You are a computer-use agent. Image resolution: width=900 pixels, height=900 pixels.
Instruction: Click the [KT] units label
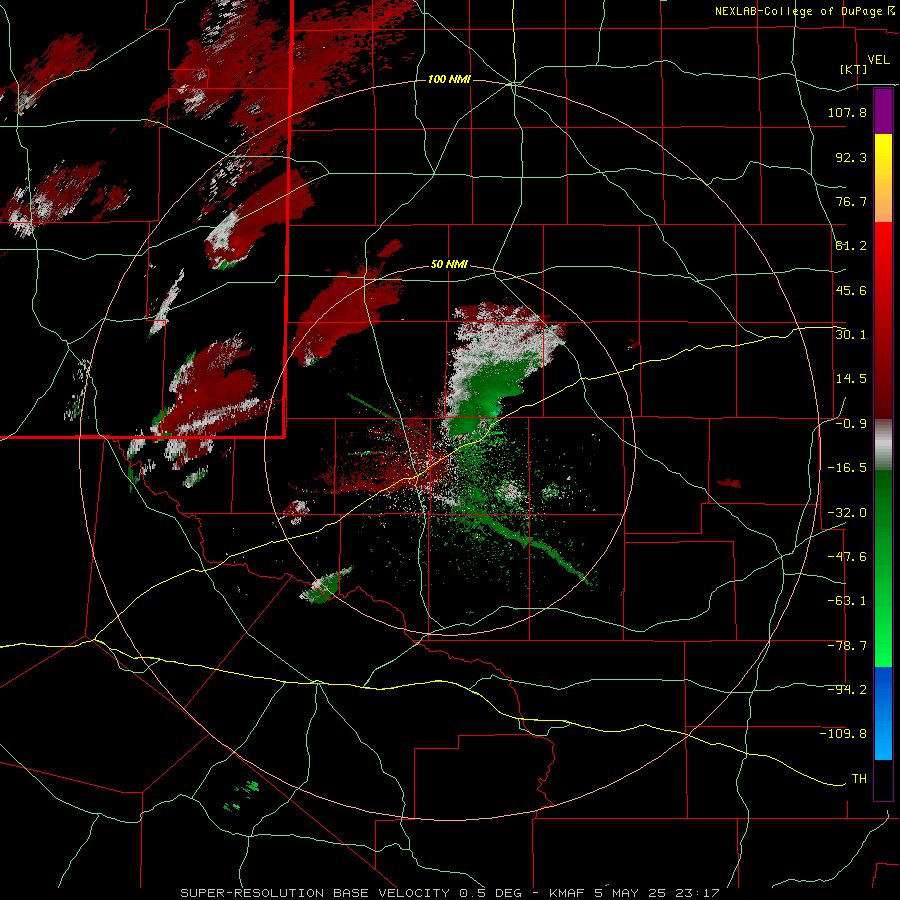pos(854,69)
